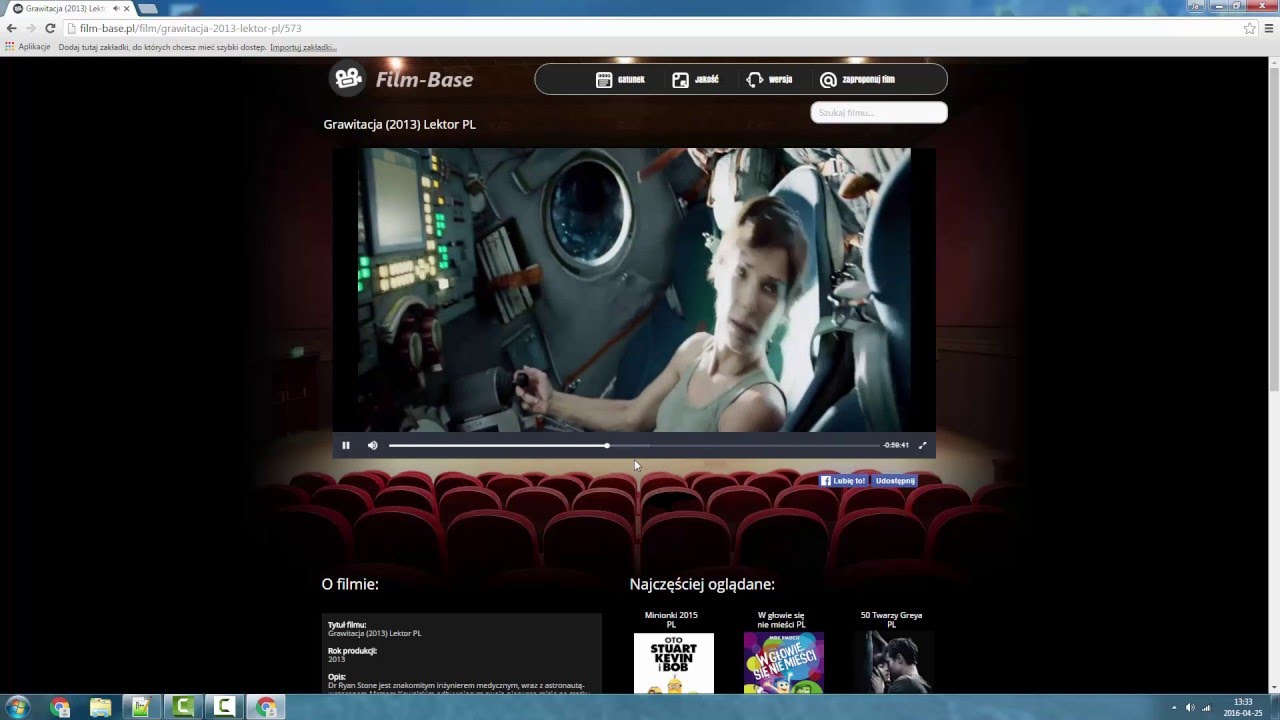The height and width of the screenshot is (720, 1280).
Task: Open the W głowie się nie mieści poster
Action: pyautogui.click(x=783, y=663)
